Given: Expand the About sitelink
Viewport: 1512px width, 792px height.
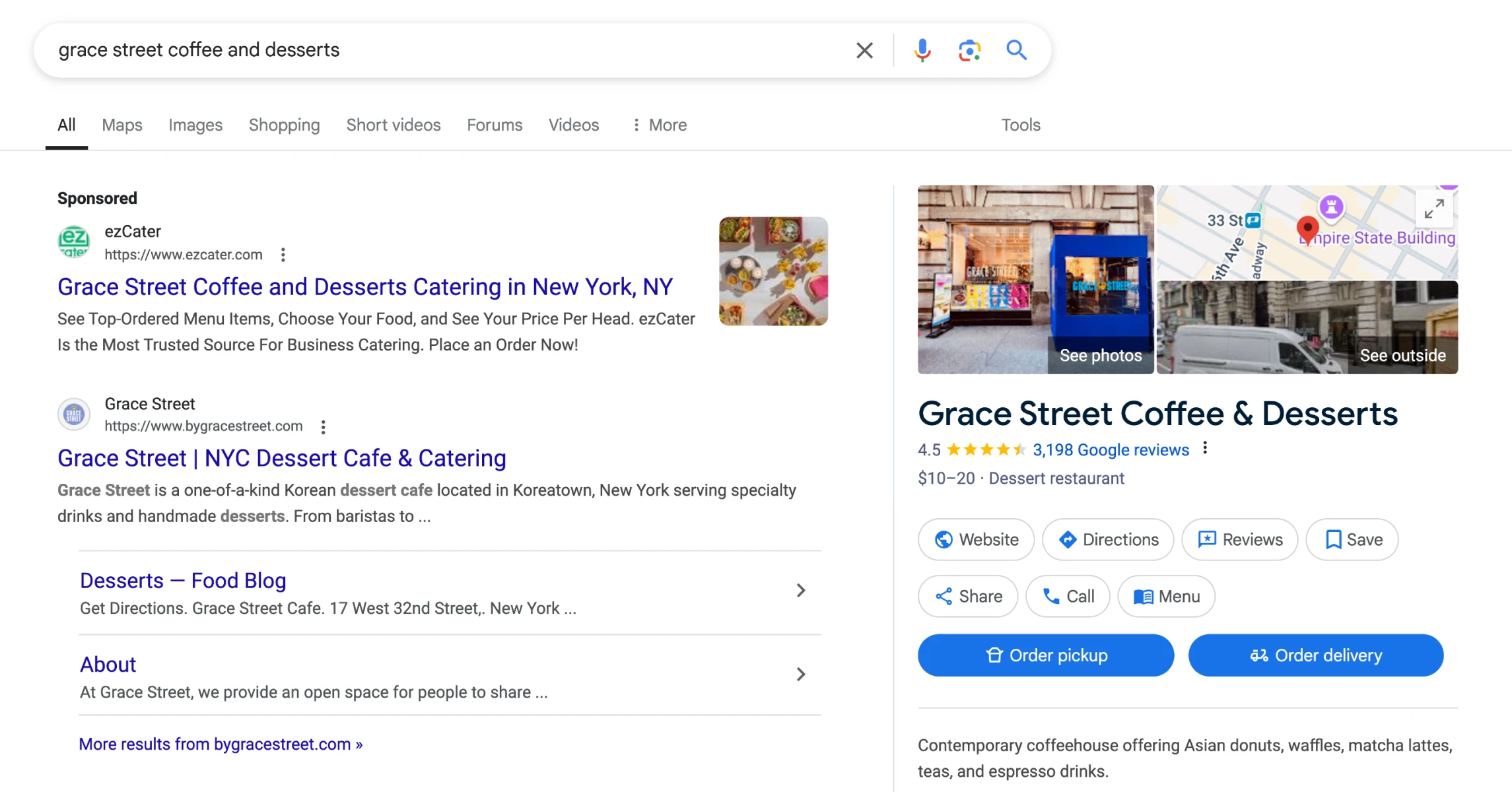Looking at the screenshot, I should pos(800,674).
